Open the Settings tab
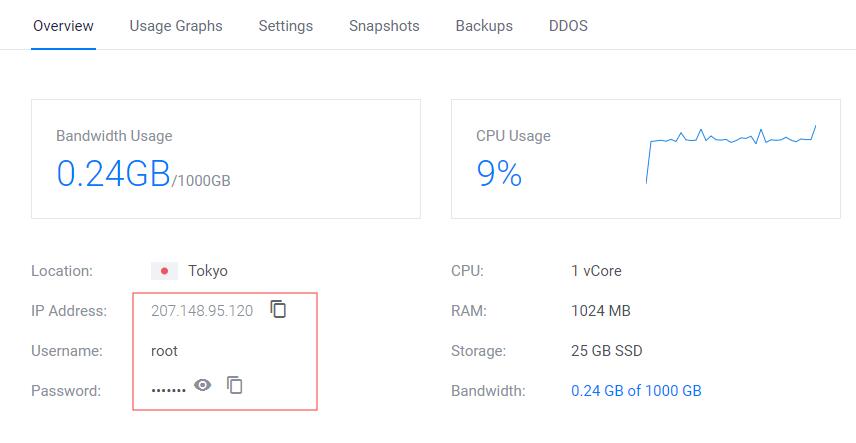Screen dimensions: 856x443 [x=285, y=26]
